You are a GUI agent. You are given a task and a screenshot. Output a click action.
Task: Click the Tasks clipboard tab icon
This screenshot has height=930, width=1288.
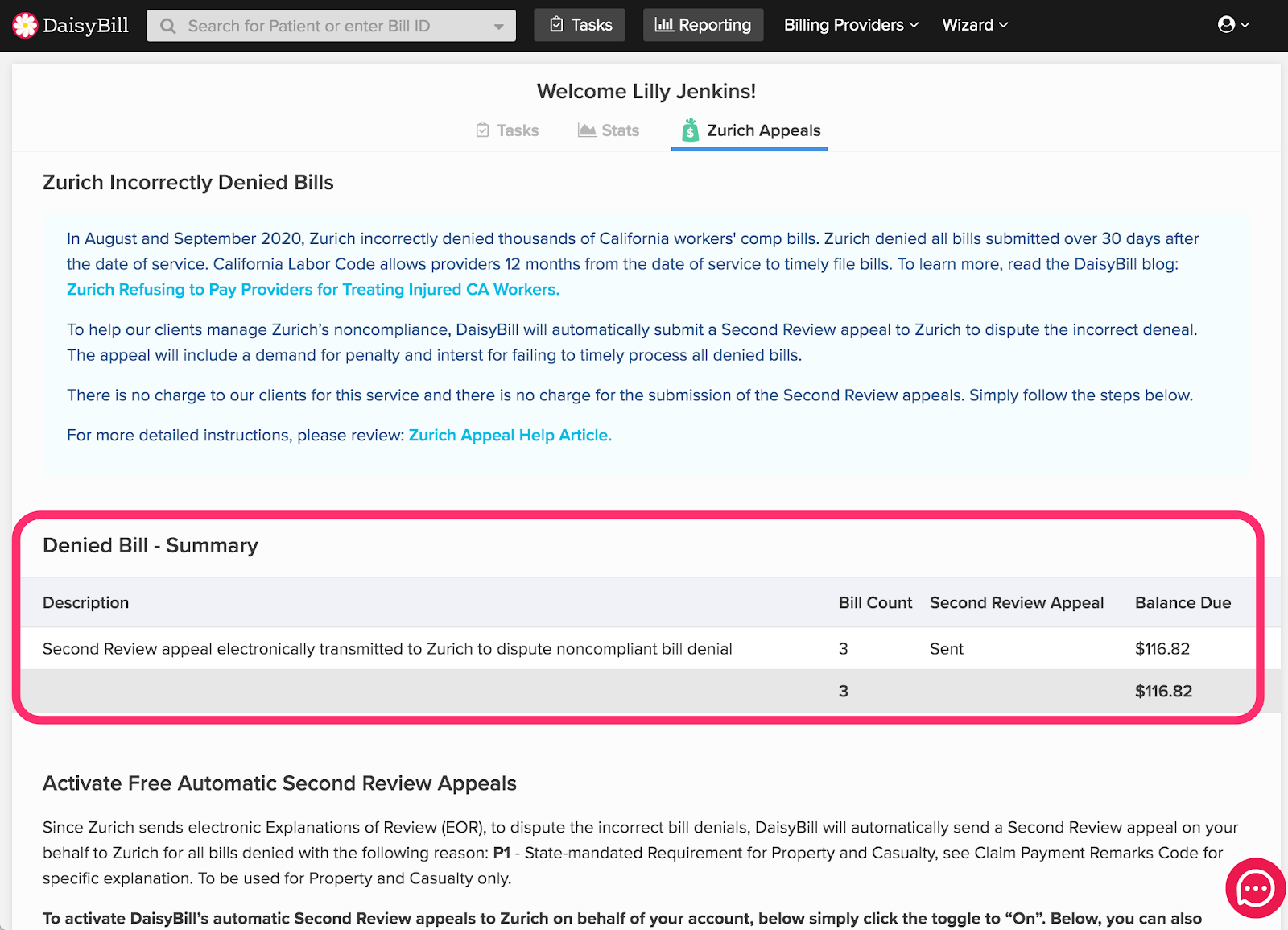(x=482, y=130)
